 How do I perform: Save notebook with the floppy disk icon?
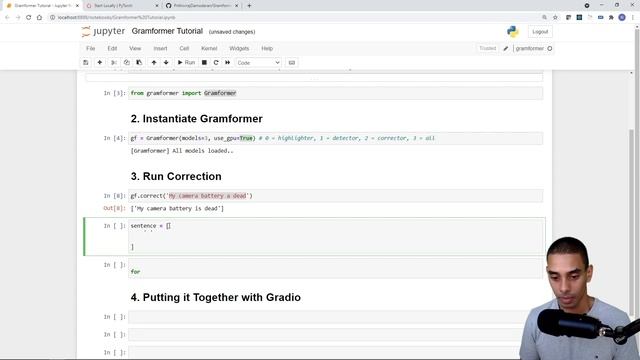coord(86,62)
